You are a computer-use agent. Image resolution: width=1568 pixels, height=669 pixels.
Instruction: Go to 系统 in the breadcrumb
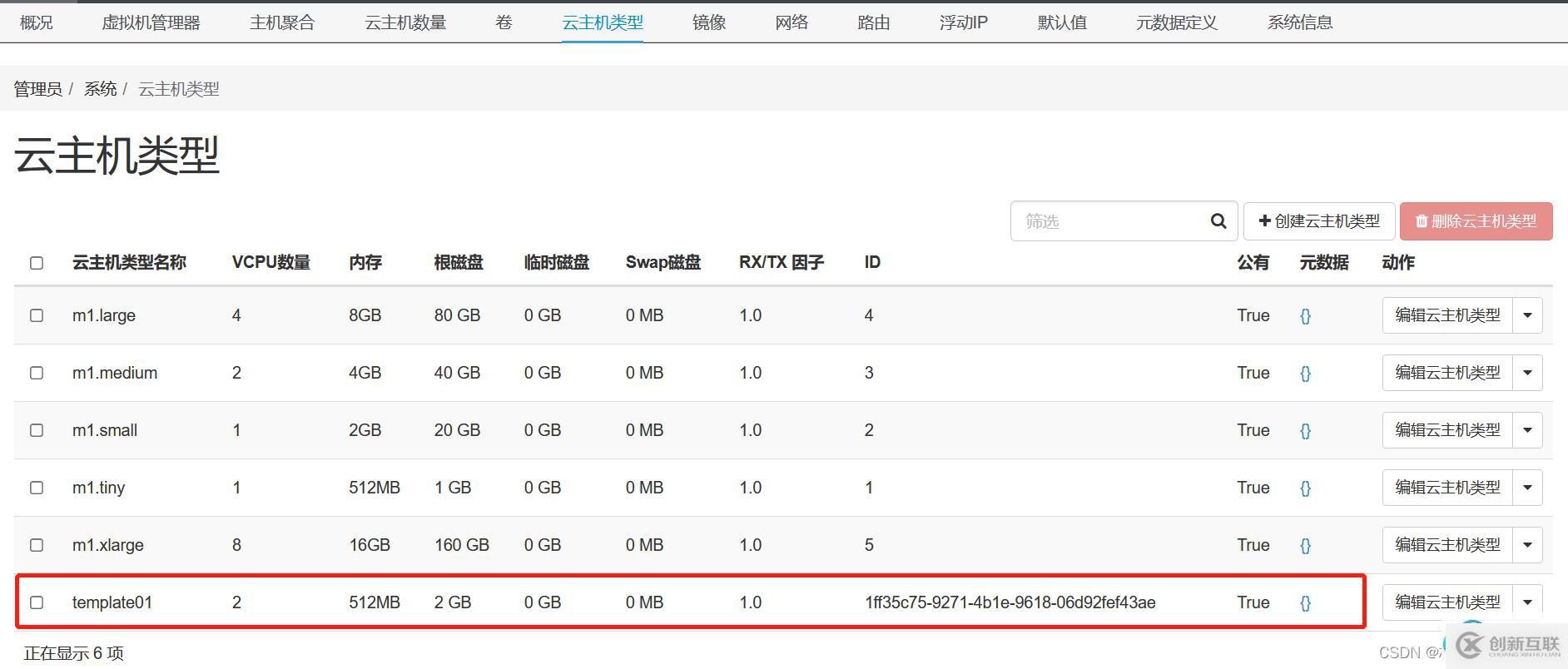100,89
